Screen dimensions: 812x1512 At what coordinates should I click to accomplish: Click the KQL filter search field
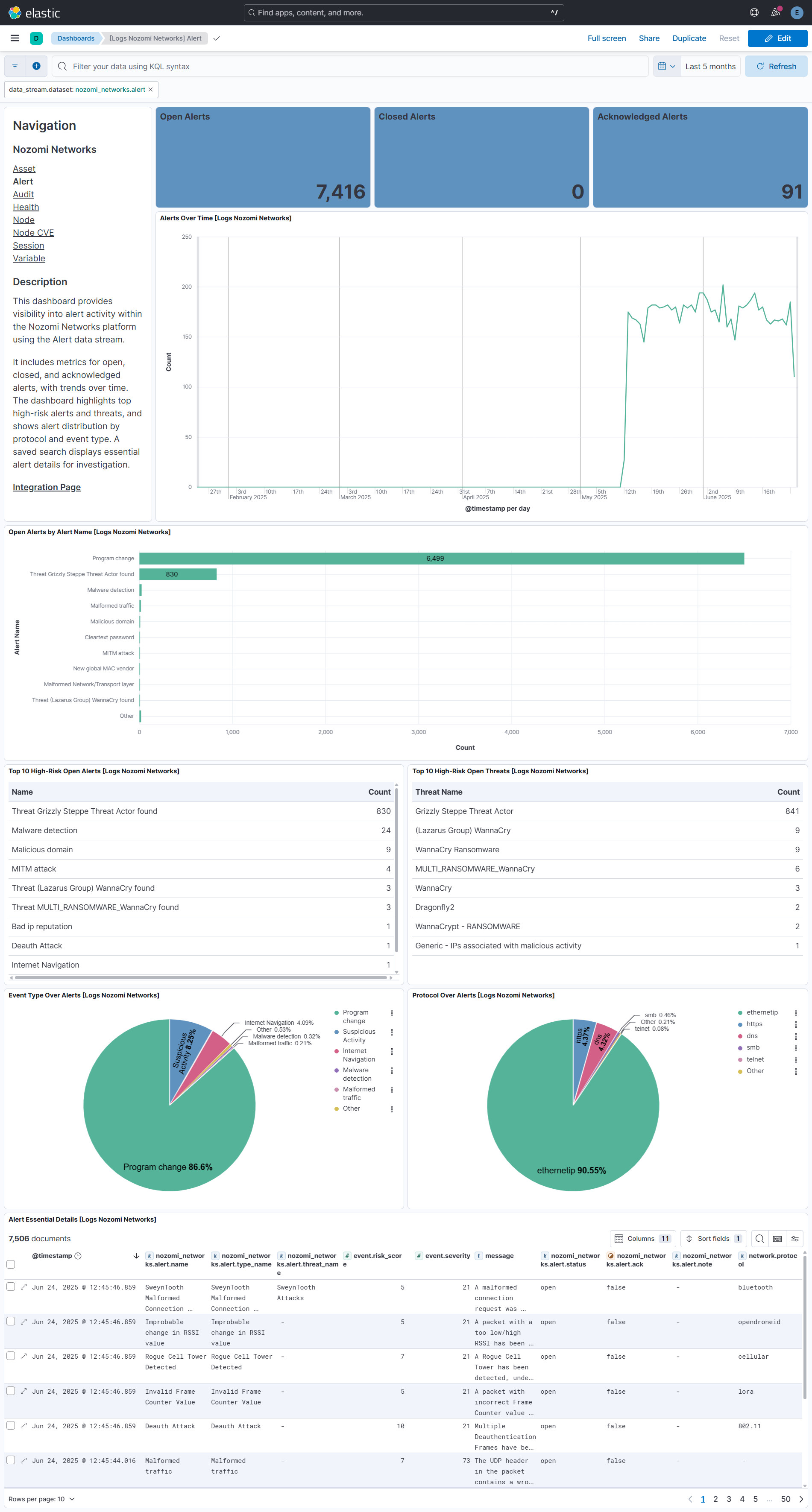pyautogui.click(x=352, y=66)
